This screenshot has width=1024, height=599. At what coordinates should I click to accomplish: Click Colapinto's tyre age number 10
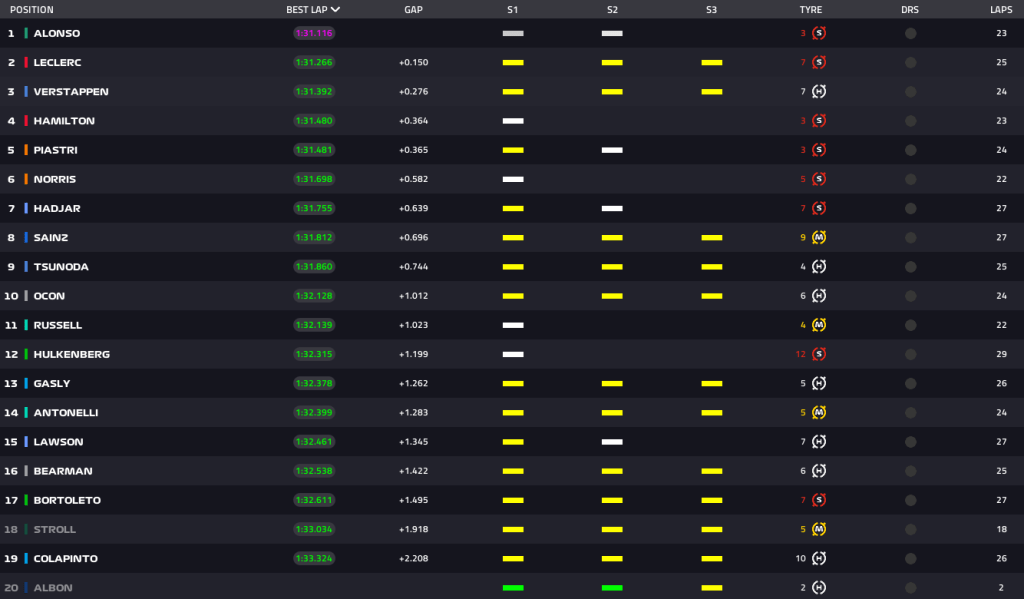coord(801,559)
